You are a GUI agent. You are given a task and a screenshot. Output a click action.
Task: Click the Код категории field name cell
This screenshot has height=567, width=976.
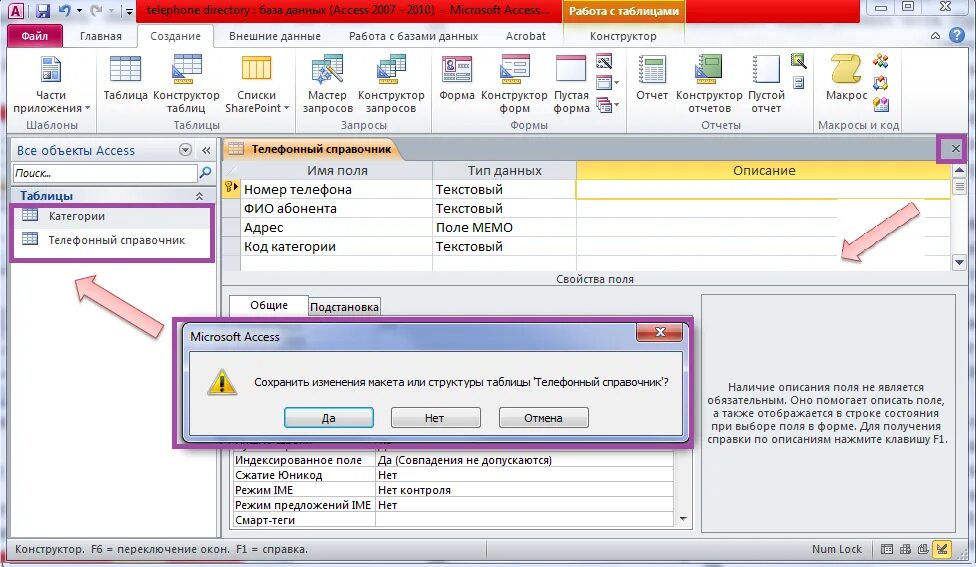pyautogui.click(x=336, y=246)
